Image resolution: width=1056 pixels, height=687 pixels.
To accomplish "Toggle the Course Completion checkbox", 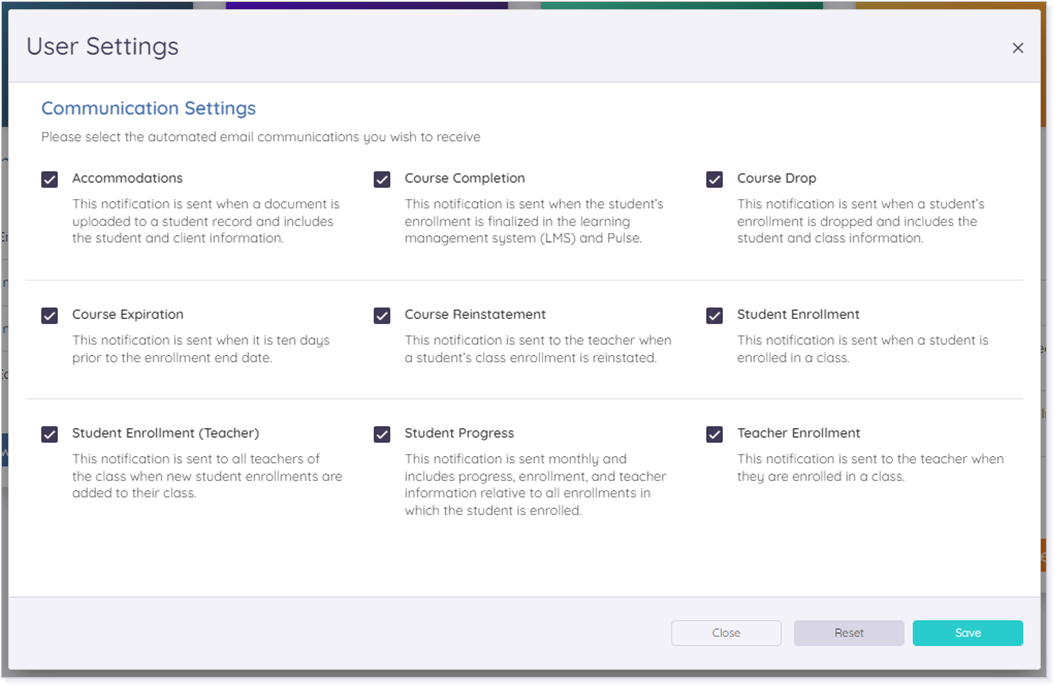I will [x=382, y=179].
